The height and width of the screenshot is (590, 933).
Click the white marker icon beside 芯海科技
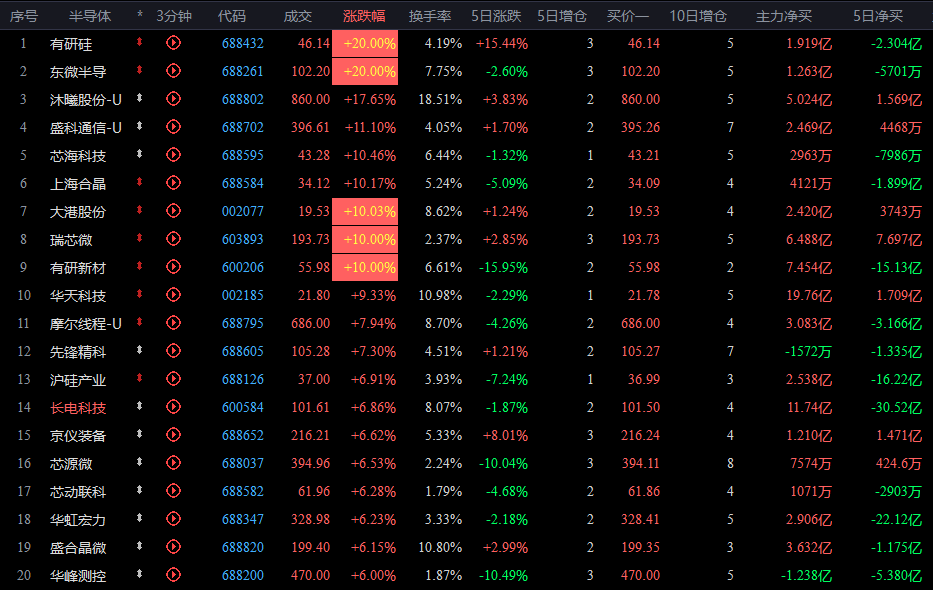tap(139, 154)
